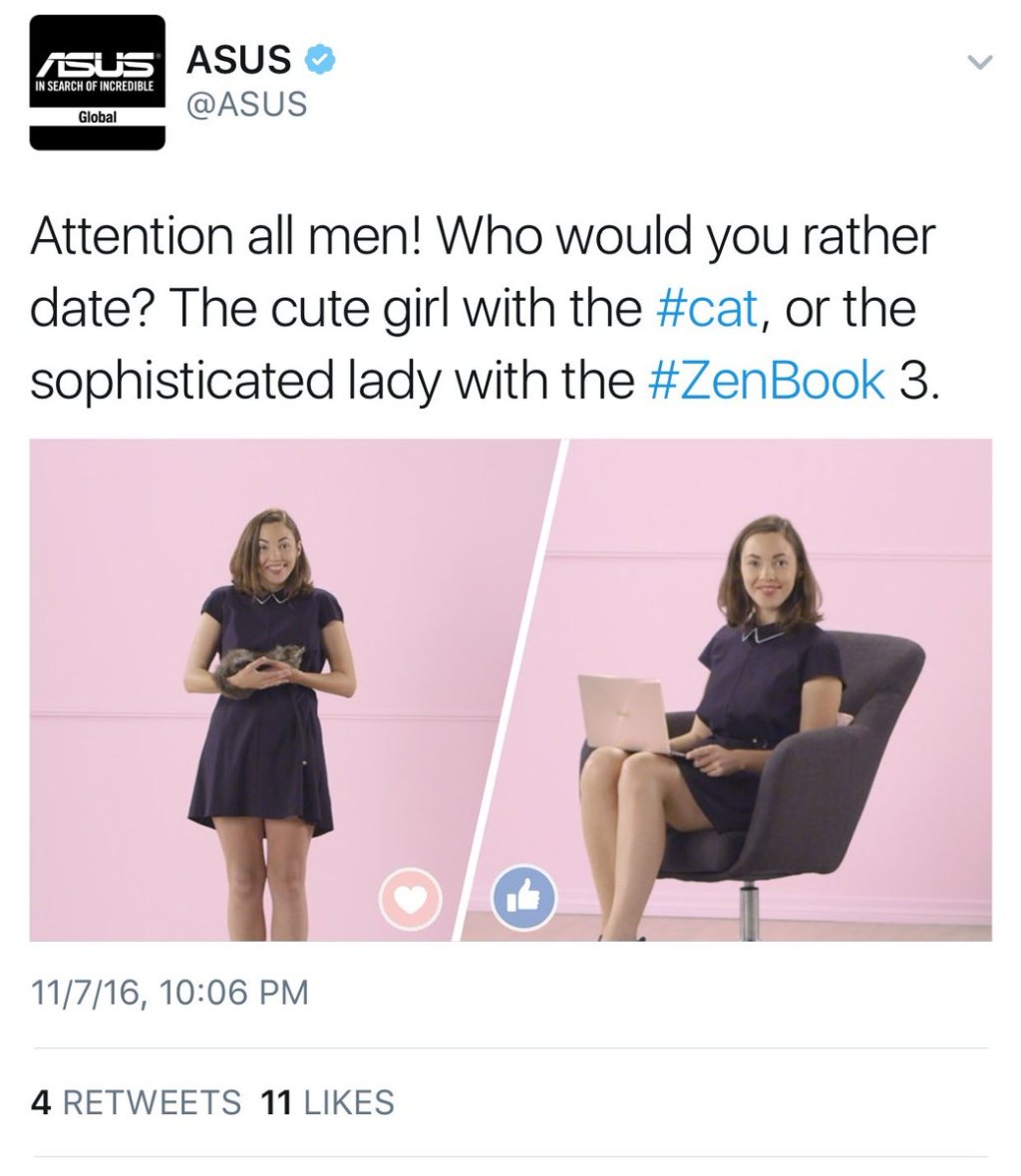View the 4 Retweets list

pyautogui.click(x=137, y=1102)
